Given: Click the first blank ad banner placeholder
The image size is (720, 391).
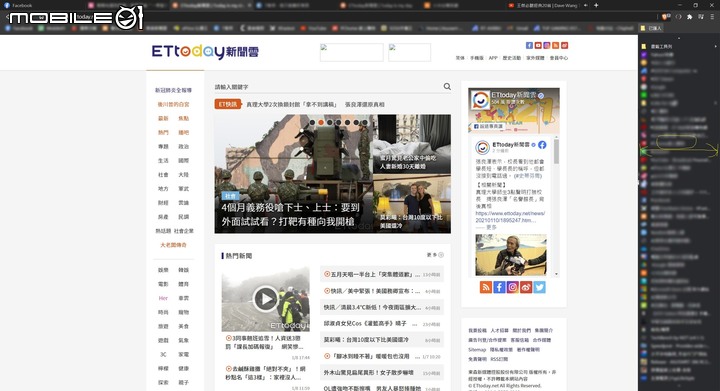Looking at the screenshot, I should [x=351, y=52].
